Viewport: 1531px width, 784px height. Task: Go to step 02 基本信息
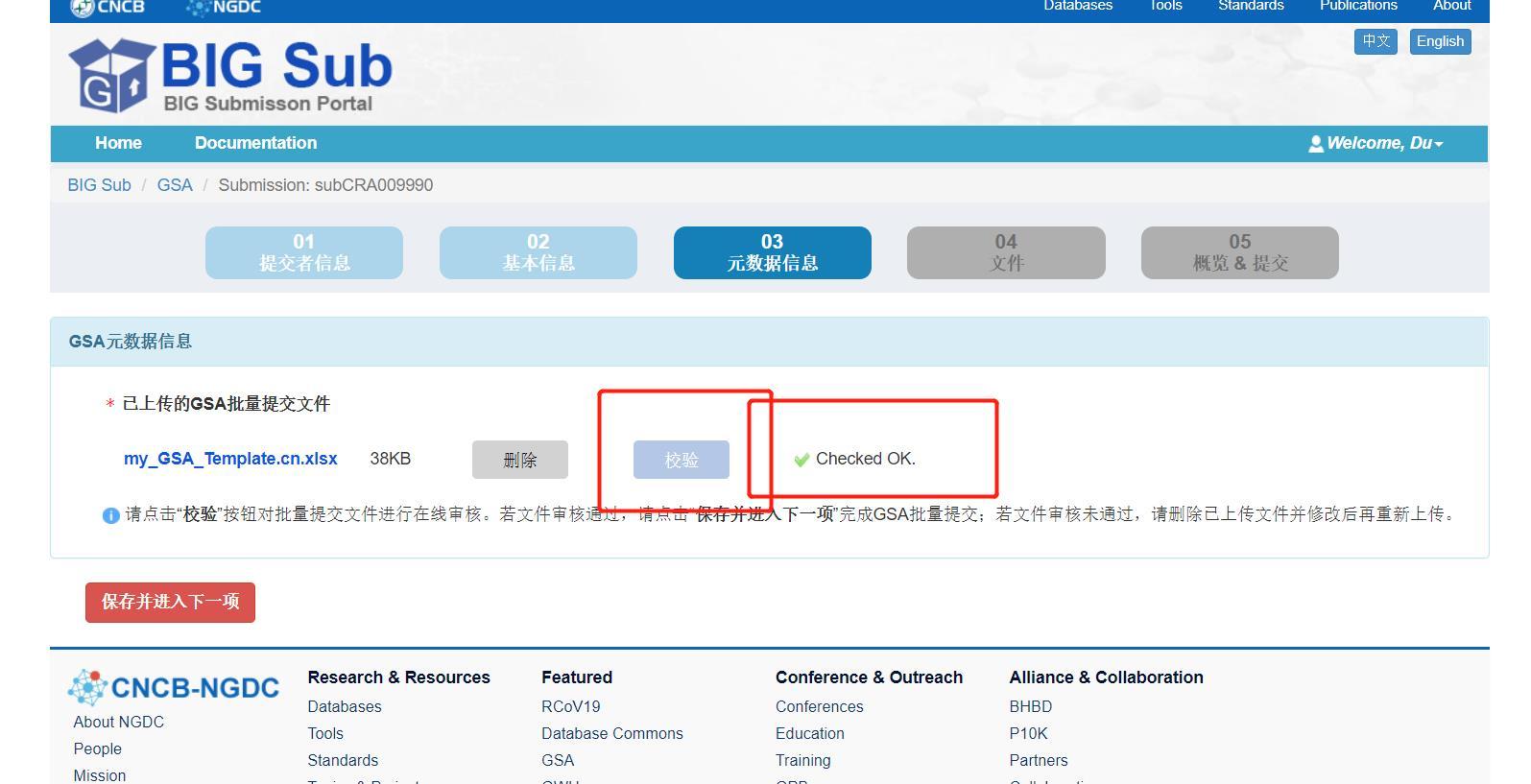tap(538, 253)
